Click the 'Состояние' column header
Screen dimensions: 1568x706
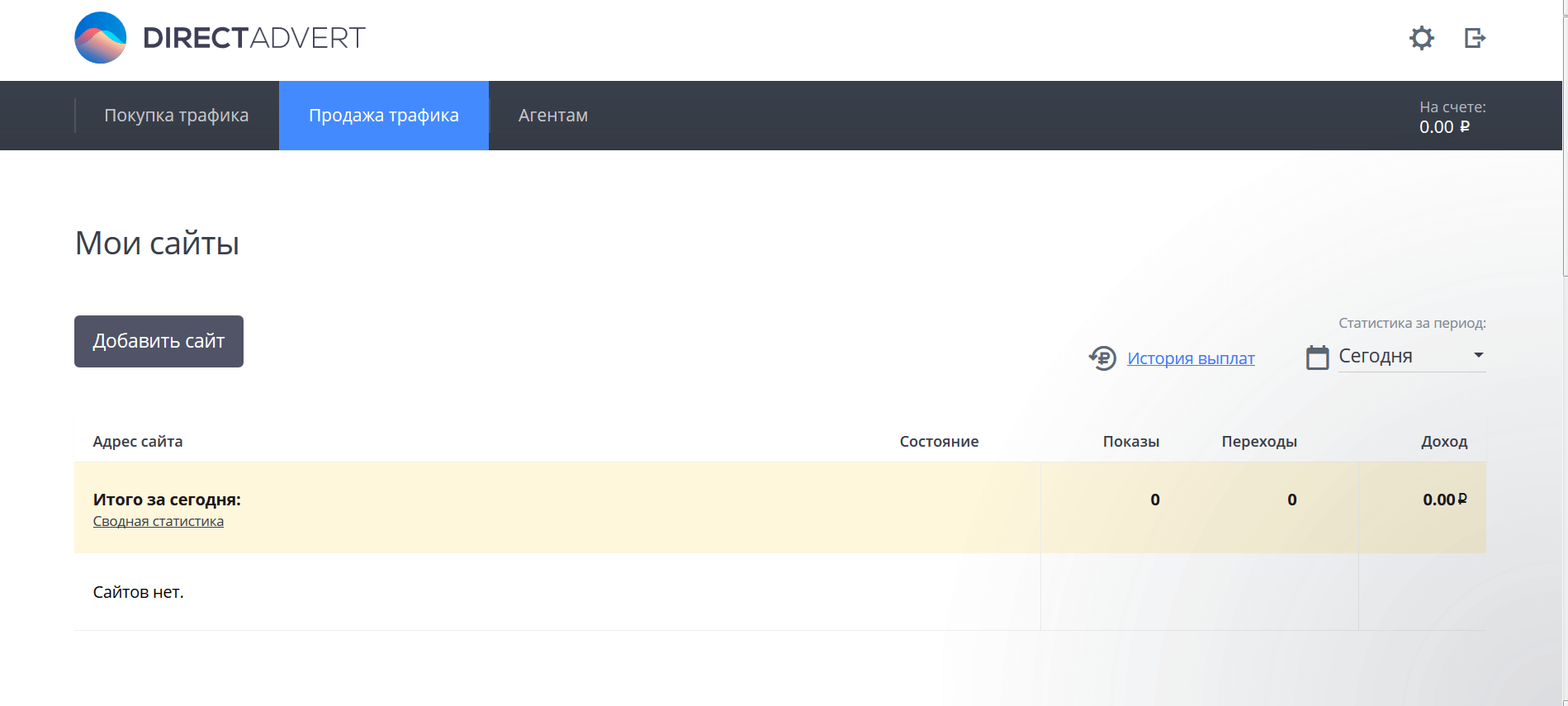[939, 442]
